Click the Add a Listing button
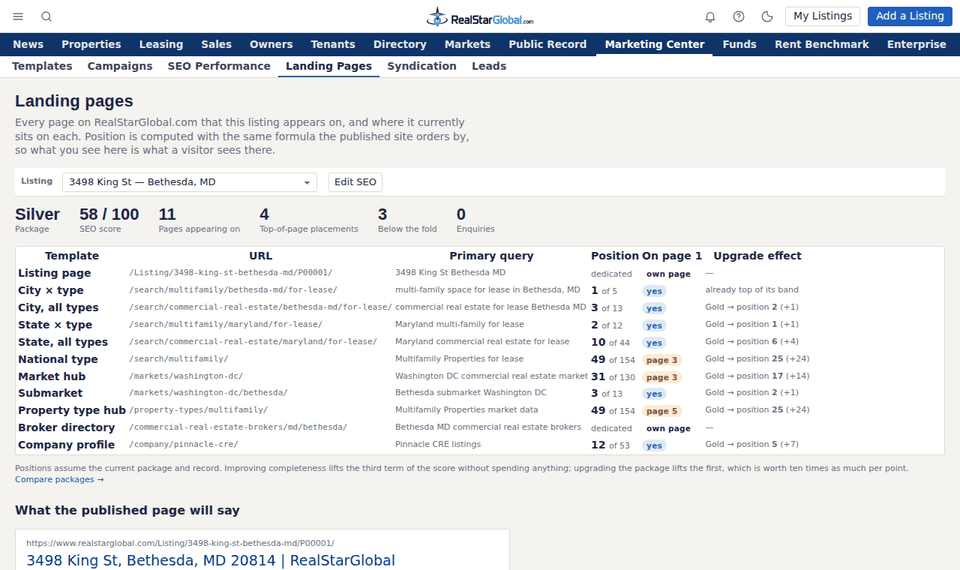The height and width of the screenshot is (570, 960). [909, 16]
